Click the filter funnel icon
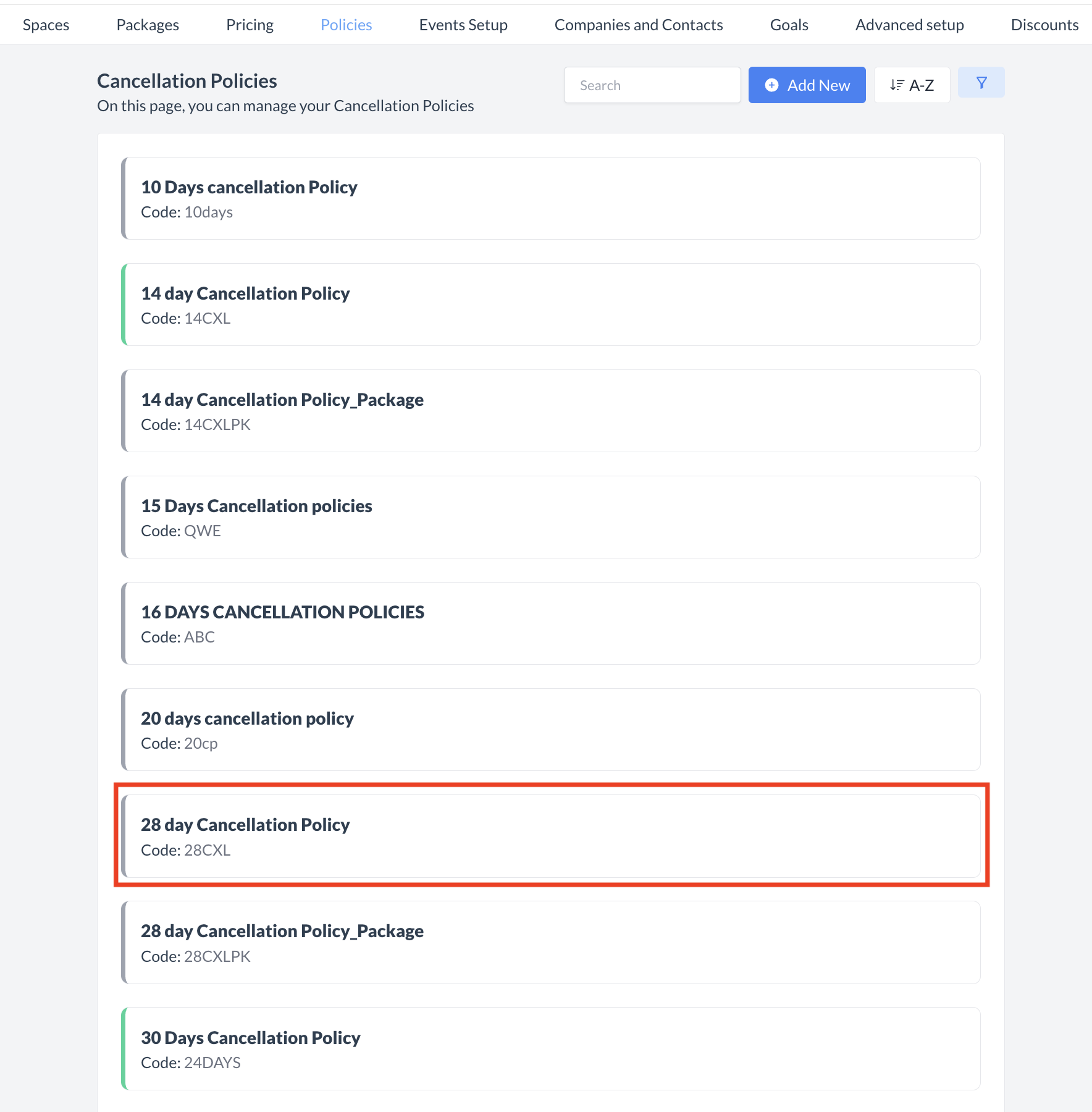The width and height of the screenshot is (1092, 1112). tap(981, 83)
